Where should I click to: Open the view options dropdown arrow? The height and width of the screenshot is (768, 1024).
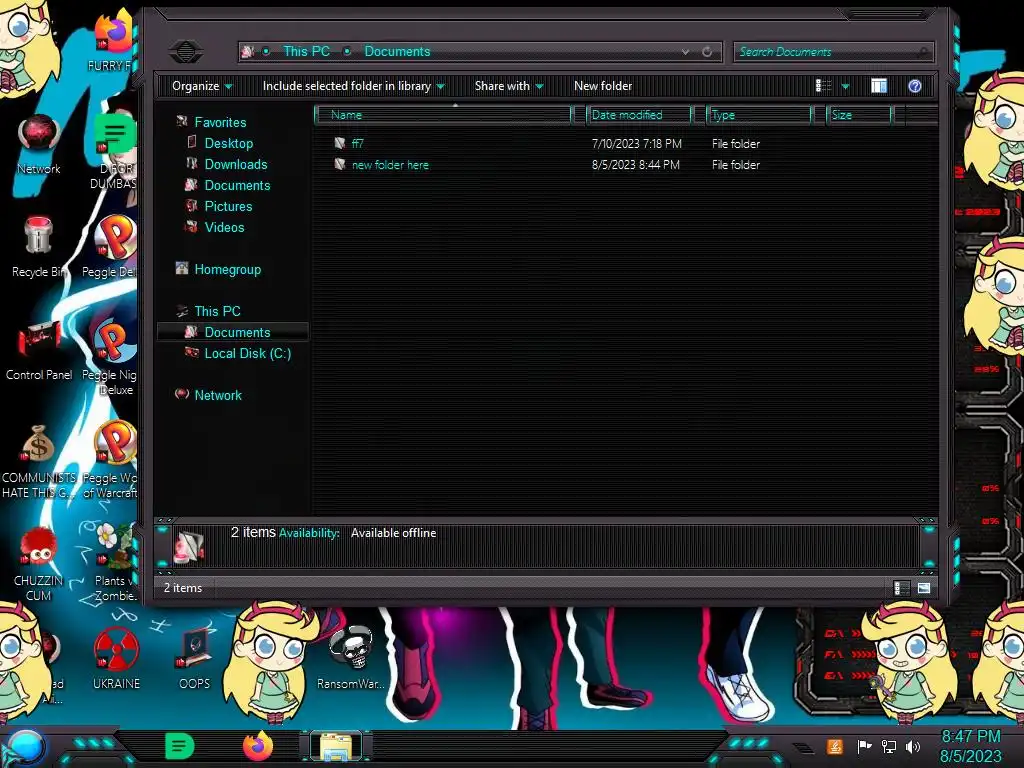pyautogui.click(x=845, y=86)
